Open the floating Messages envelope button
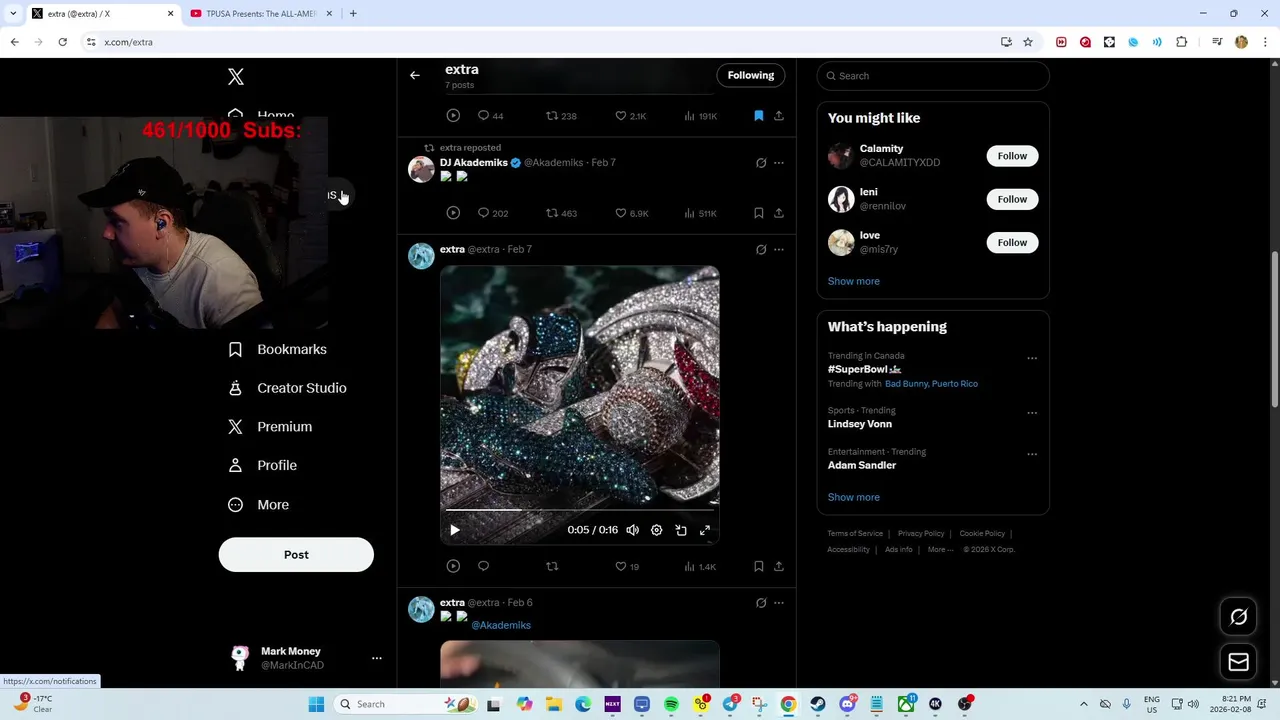This screenshot has height=720, width=1280. [x=1239, y=662]
